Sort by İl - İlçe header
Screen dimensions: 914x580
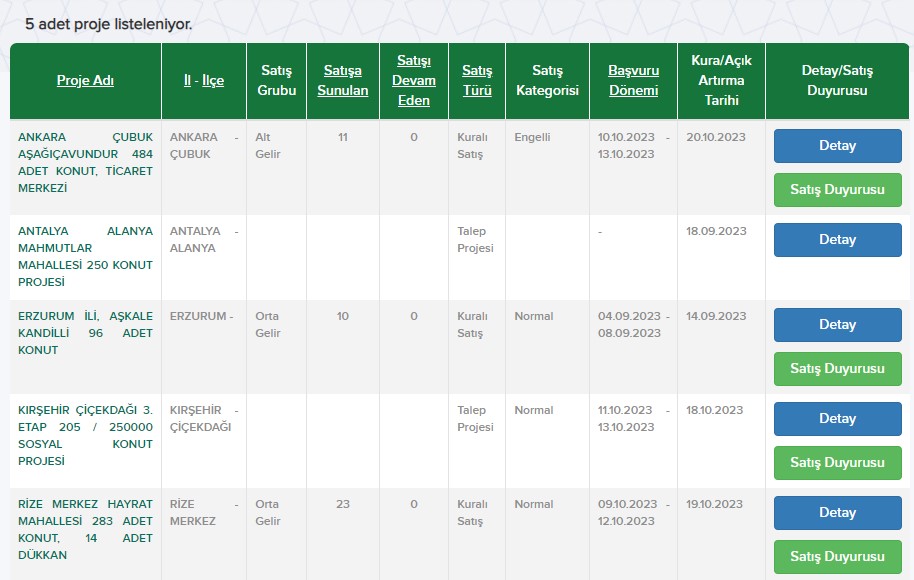(204, 80)
